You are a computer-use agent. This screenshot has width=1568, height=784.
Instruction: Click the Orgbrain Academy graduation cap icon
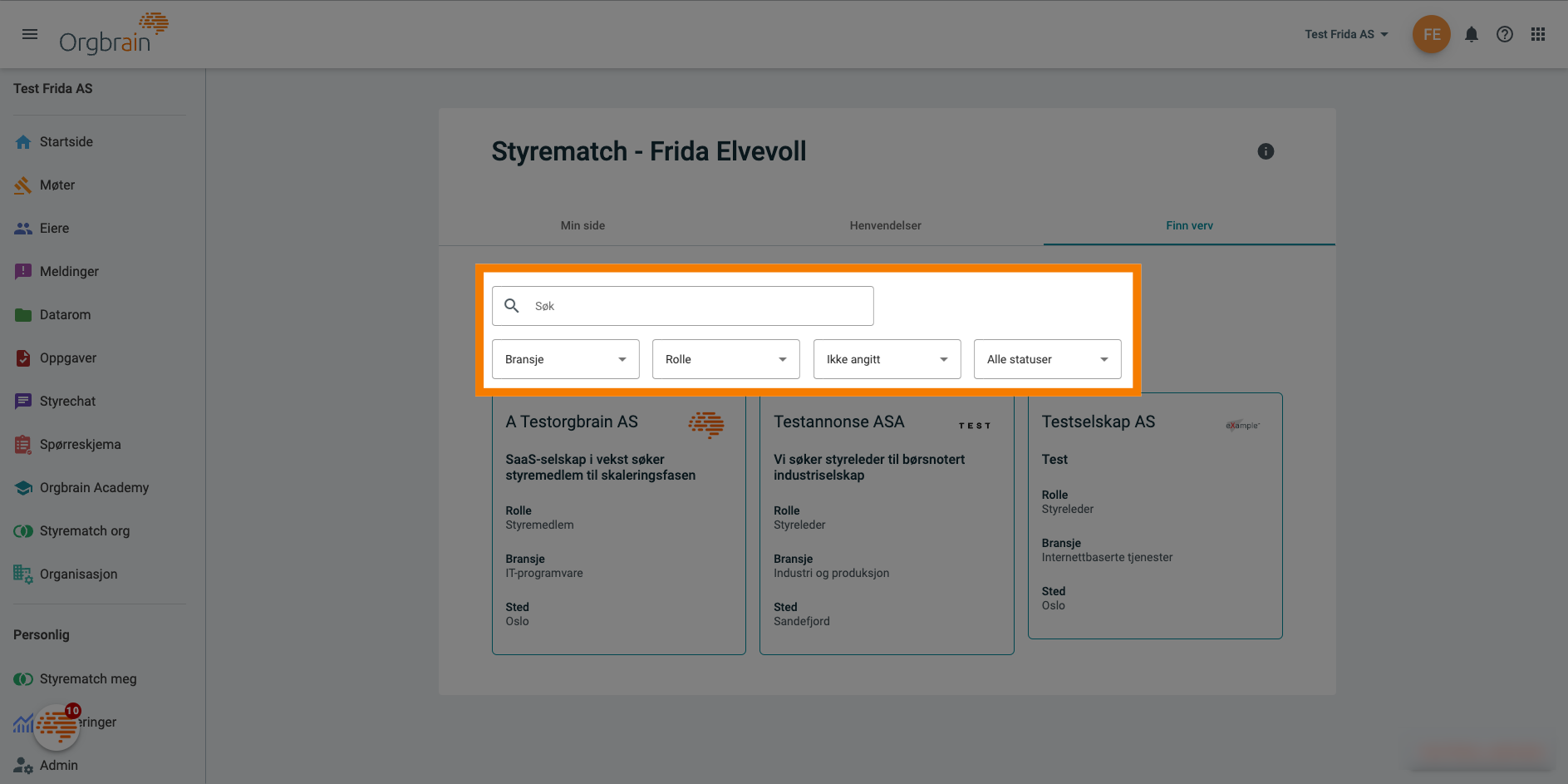point(23,488)
